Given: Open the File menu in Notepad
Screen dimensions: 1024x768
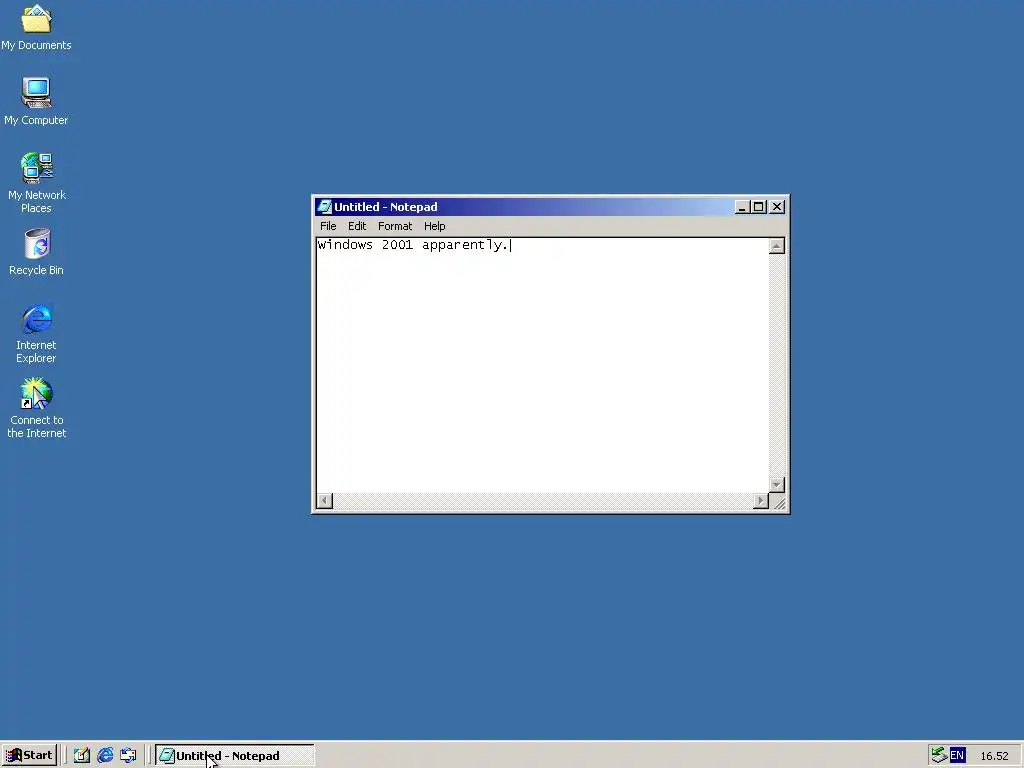Looking at the screenshot, I should point(328,226).
